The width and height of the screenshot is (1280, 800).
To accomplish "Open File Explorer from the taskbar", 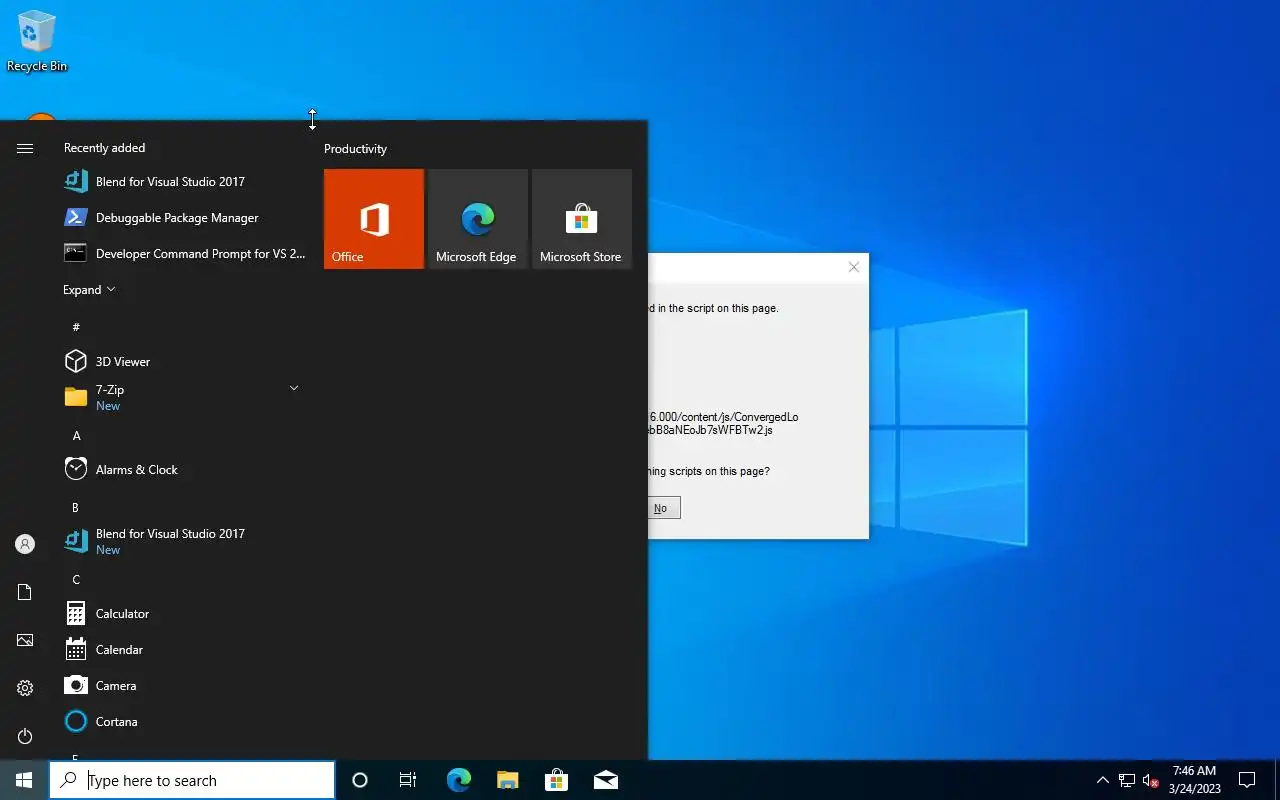I will (507, 780).
